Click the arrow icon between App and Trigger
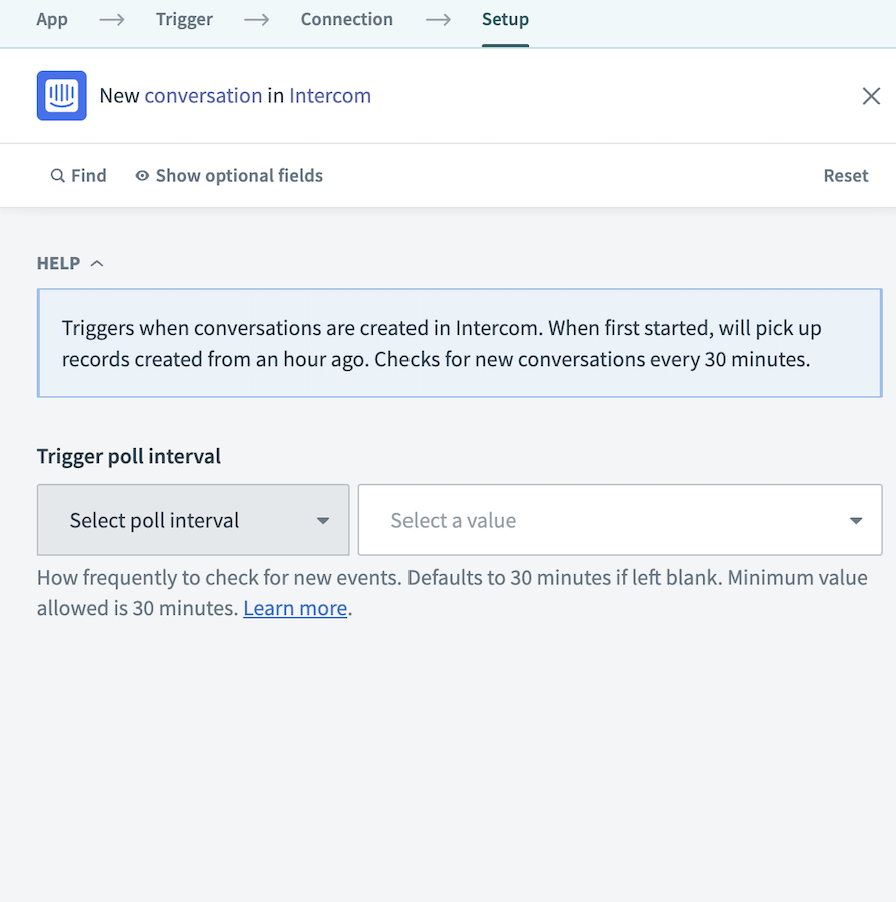Viewport: 896px width, 902px height. [x=110, y=19]
